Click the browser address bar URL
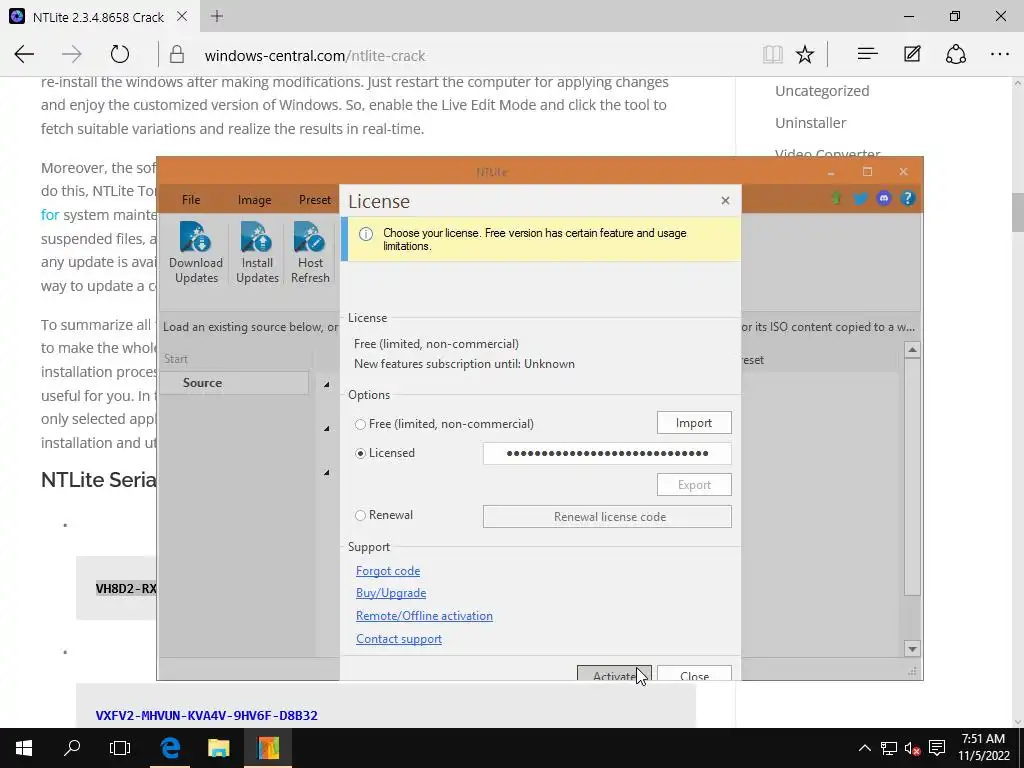The width and height of the screenshot is (1024, 768). click(315, 56)
